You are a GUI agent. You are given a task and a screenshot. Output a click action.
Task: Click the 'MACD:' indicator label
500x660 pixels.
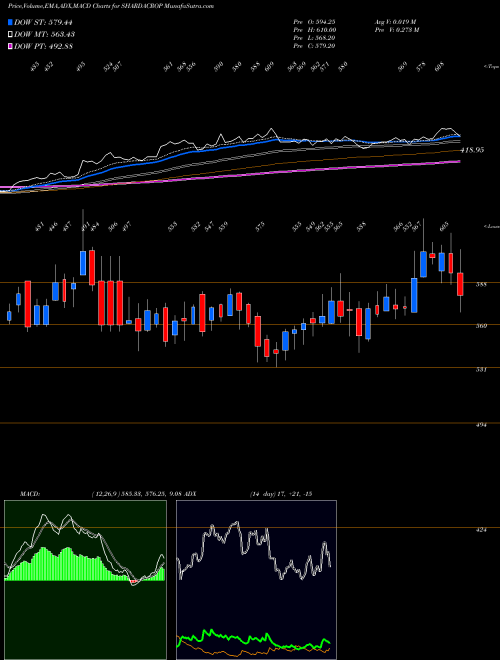29,494
